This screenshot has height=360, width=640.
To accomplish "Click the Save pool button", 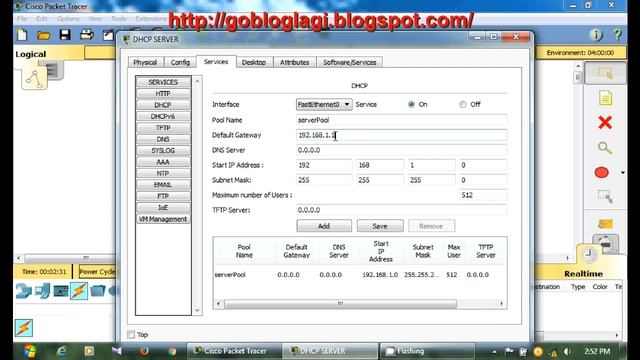I will (380, 226).
